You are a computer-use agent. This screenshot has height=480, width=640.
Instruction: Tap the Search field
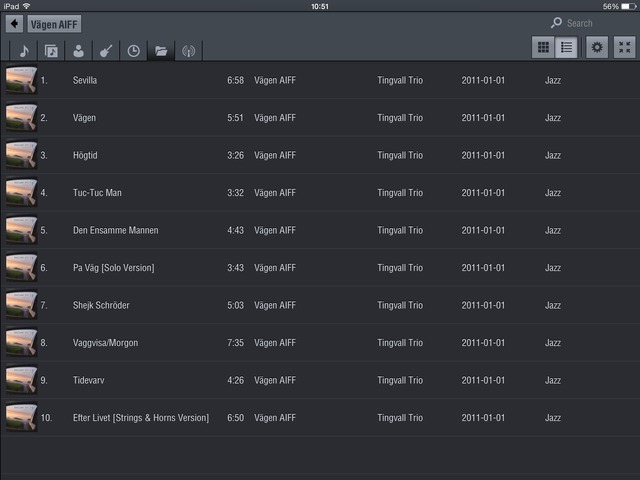pyautogui.click(x=590, y=23)
